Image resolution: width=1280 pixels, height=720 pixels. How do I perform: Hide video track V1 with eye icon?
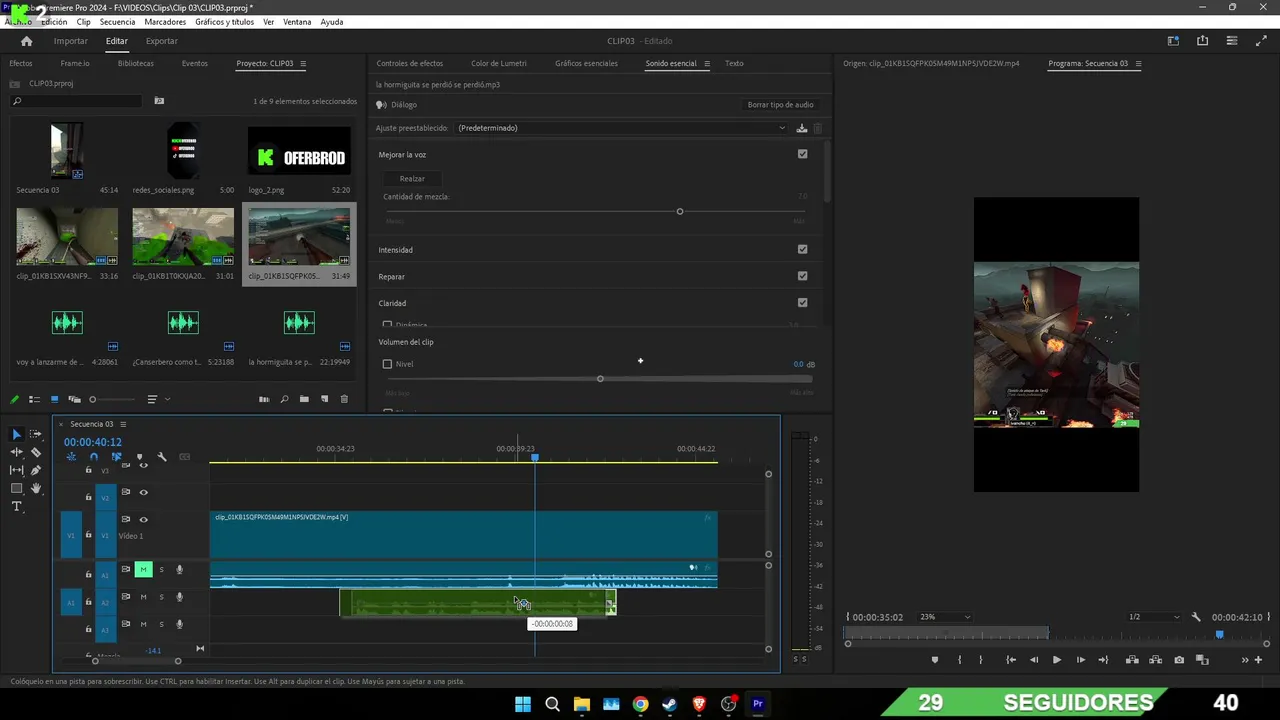[x=143, y=520]
